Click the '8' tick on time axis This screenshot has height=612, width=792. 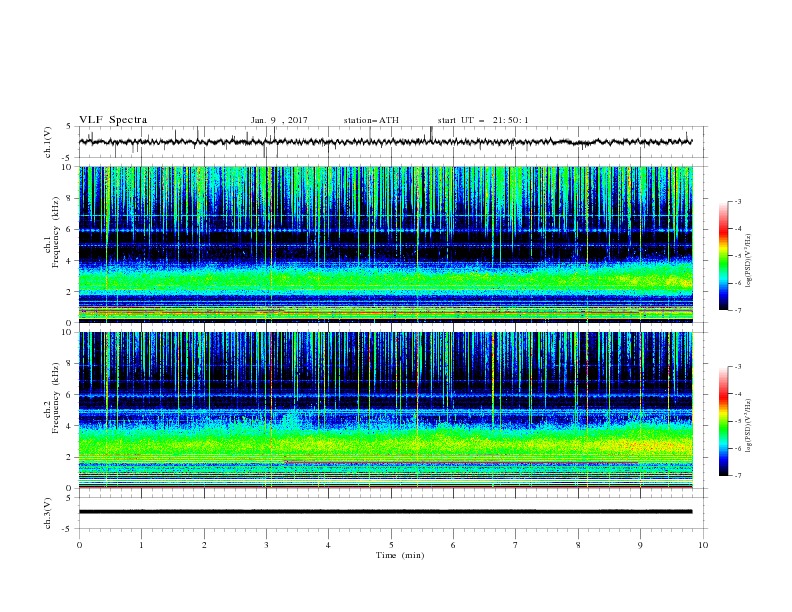tap(578, 545)
